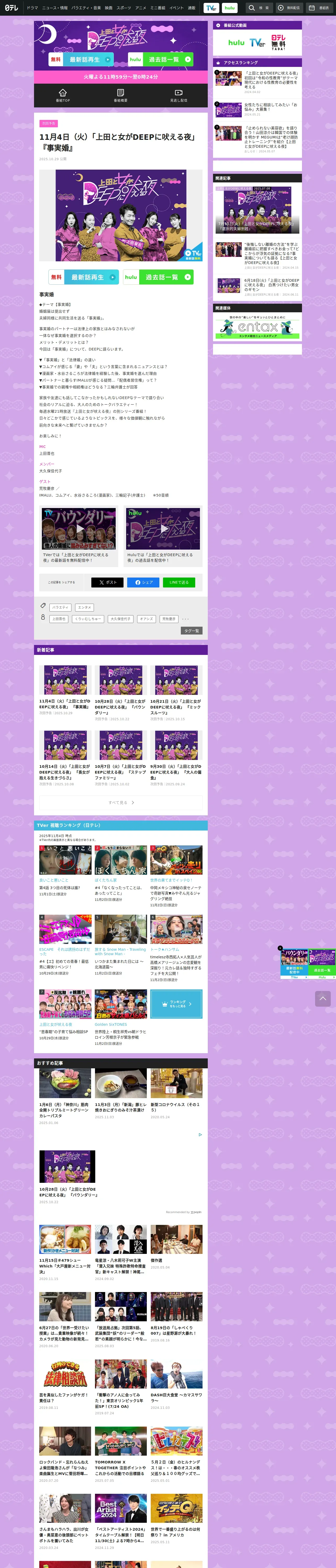Select the くりぃむしちゅー tag
Screen dimensions: 336x1568
point(88,619)
